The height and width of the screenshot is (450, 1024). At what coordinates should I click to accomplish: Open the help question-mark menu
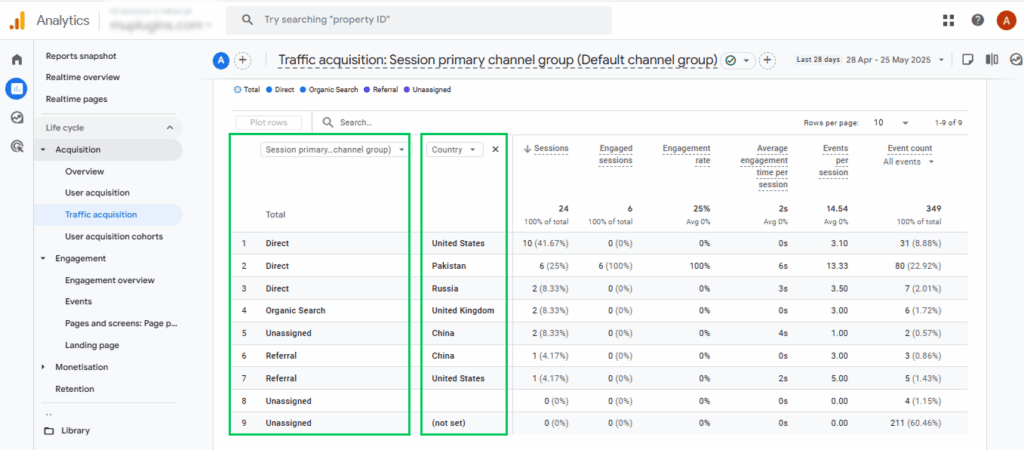pos(978,20)
